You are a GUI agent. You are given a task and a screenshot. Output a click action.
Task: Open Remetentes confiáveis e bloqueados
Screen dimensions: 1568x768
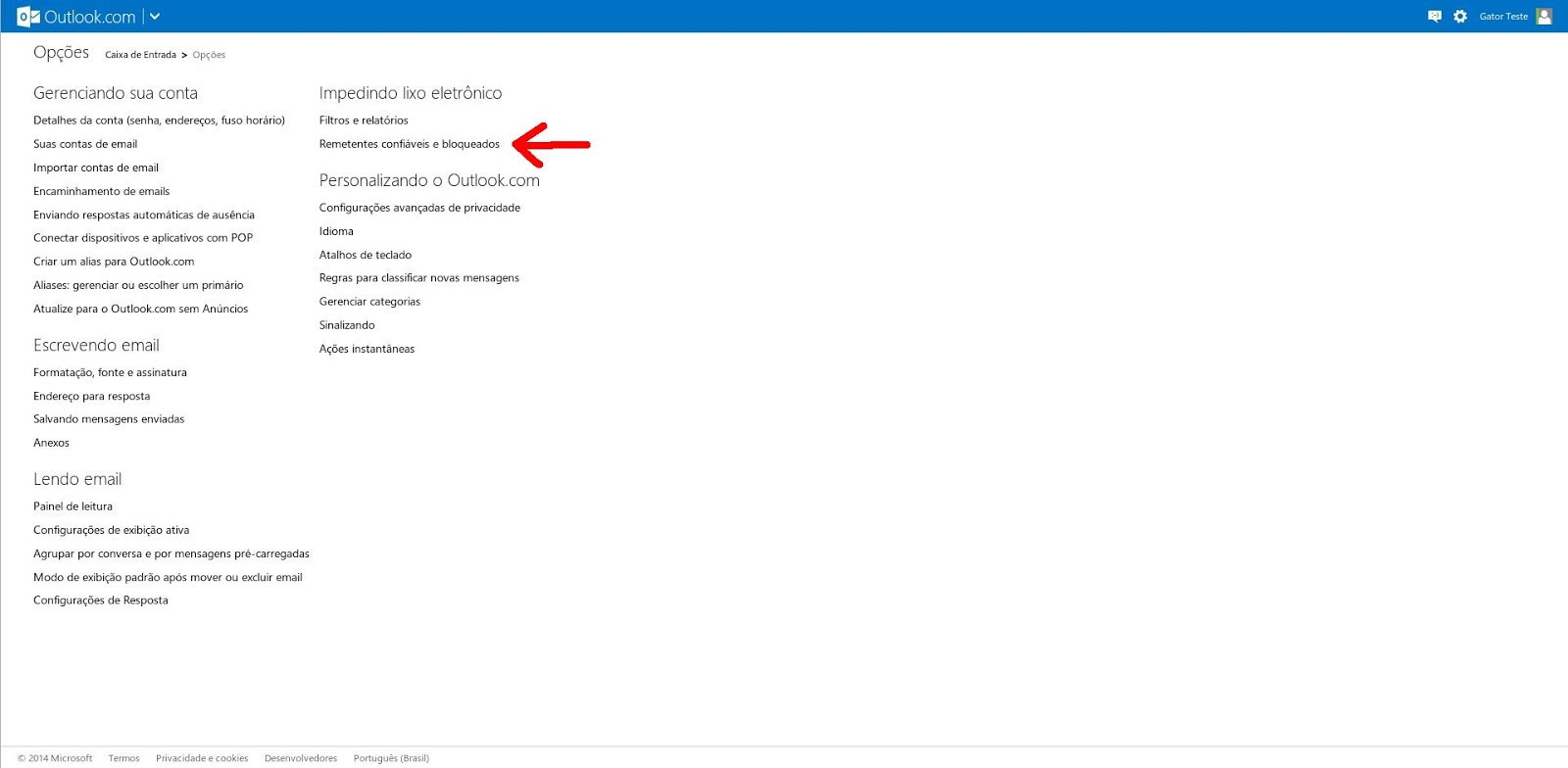click(410, 144)
